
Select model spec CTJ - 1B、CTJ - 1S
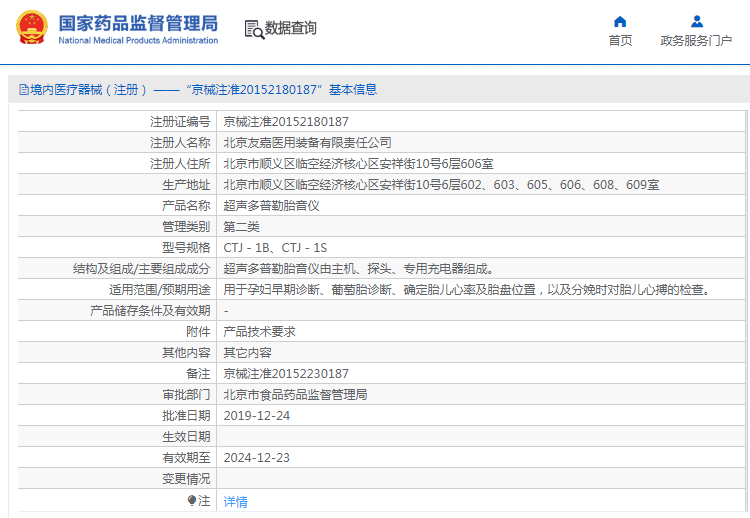point(275,248)
